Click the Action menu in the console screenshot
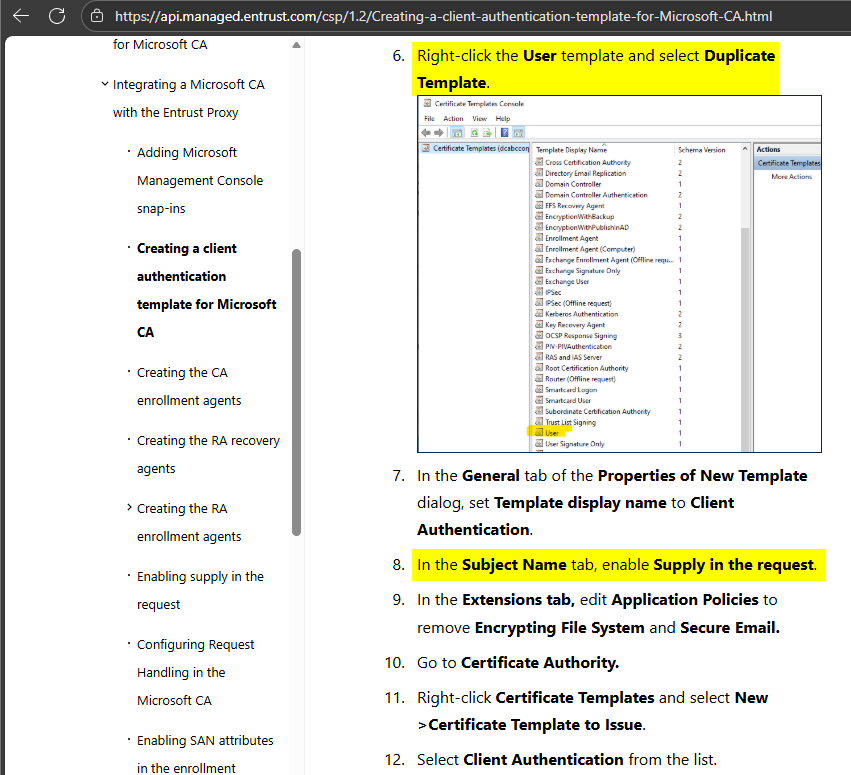The height and width of the screenshot is (775, 851). (x=453, y=118)
